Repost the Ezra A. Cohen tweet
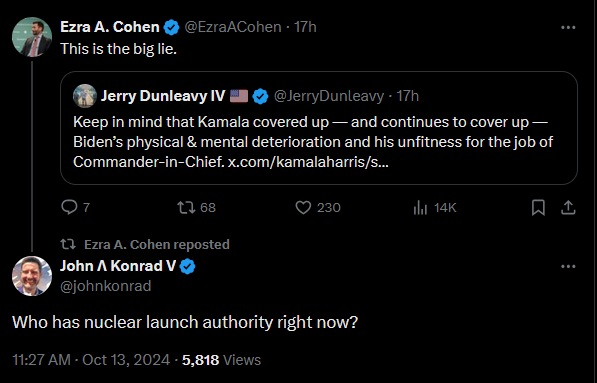Viewport: 597px width, 383px height. click(x=186, y=207)
